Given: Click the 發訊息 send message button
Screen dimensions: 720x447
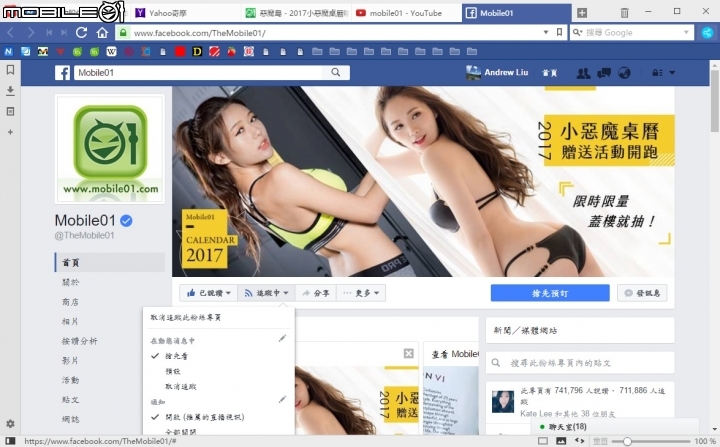Looking at the screenshot, I should [x=642, y=293].
